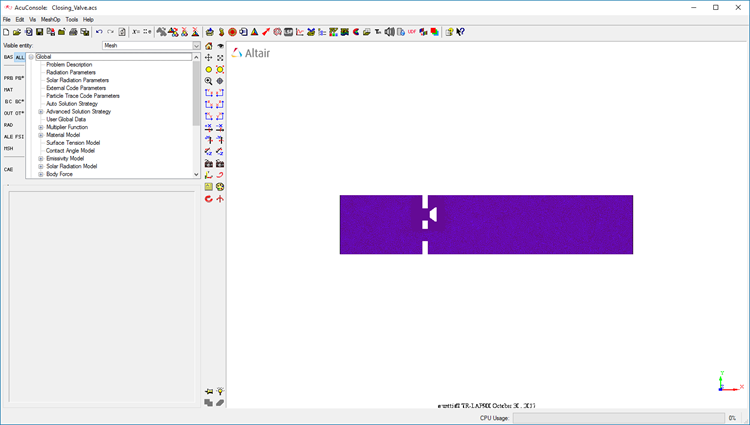Click the Save floppy disk icon
Viewport: 750px width, 425px height.
tap(40, 32)
